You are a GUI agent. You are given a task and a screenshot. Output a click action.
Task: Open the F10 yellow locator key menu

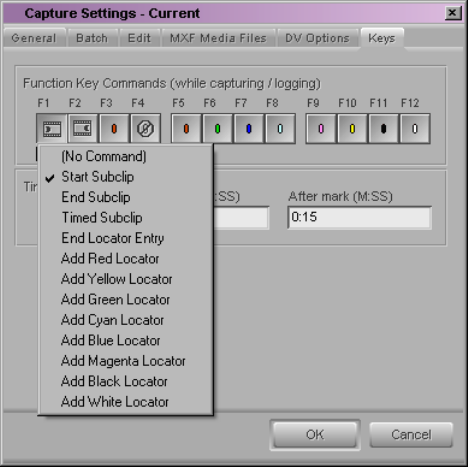point(352,129)
